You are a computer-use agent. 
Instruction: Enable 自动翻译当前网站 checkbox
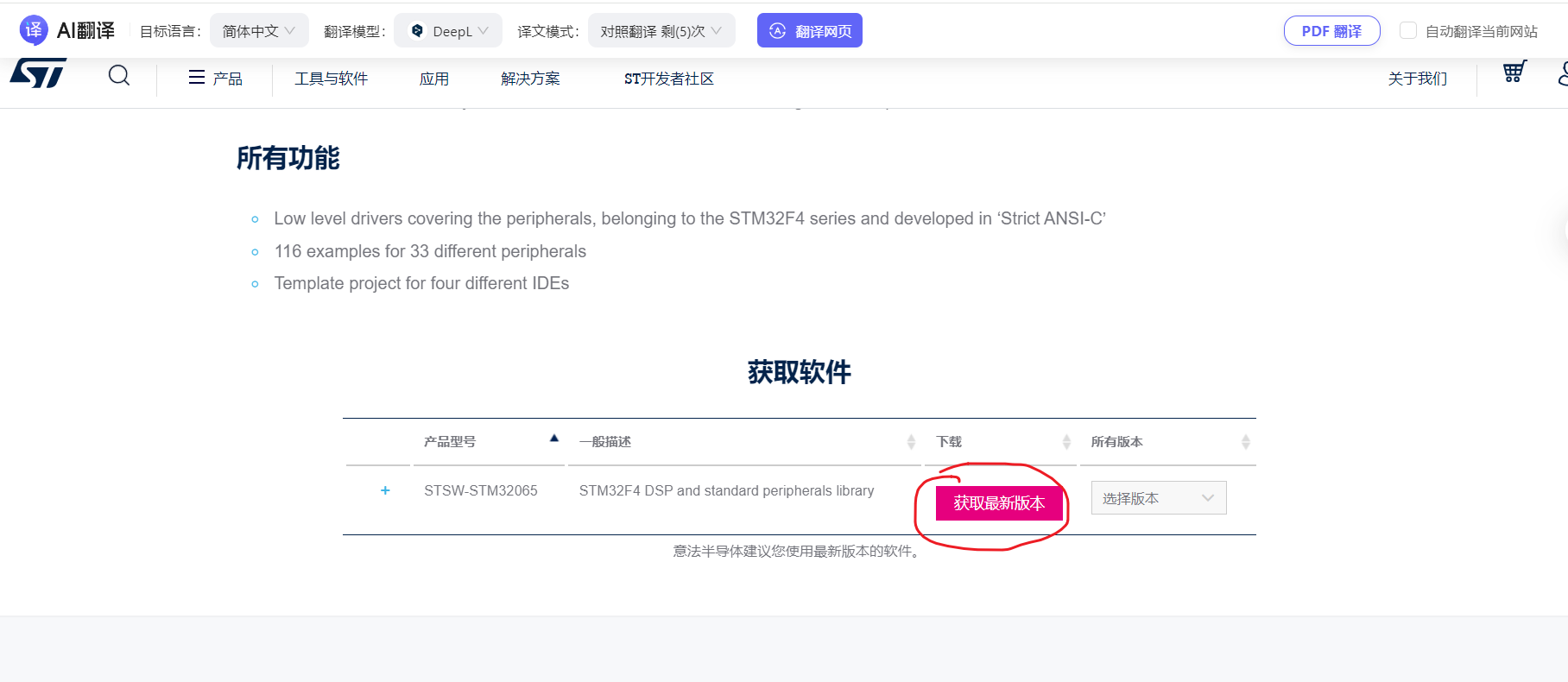click(x=1408, y=31)
